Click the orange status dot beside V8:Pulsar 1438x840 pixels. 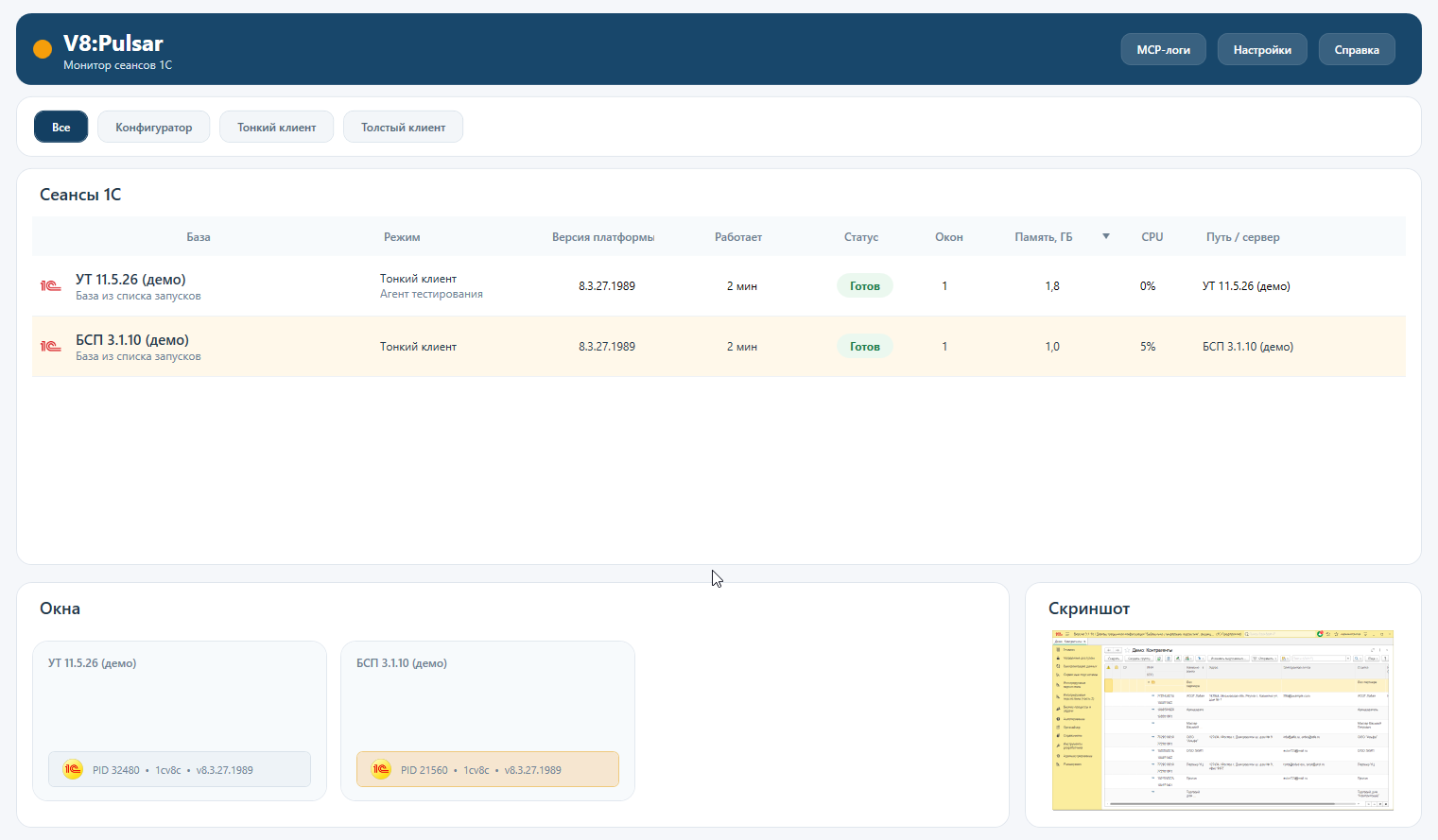[42, 49]
